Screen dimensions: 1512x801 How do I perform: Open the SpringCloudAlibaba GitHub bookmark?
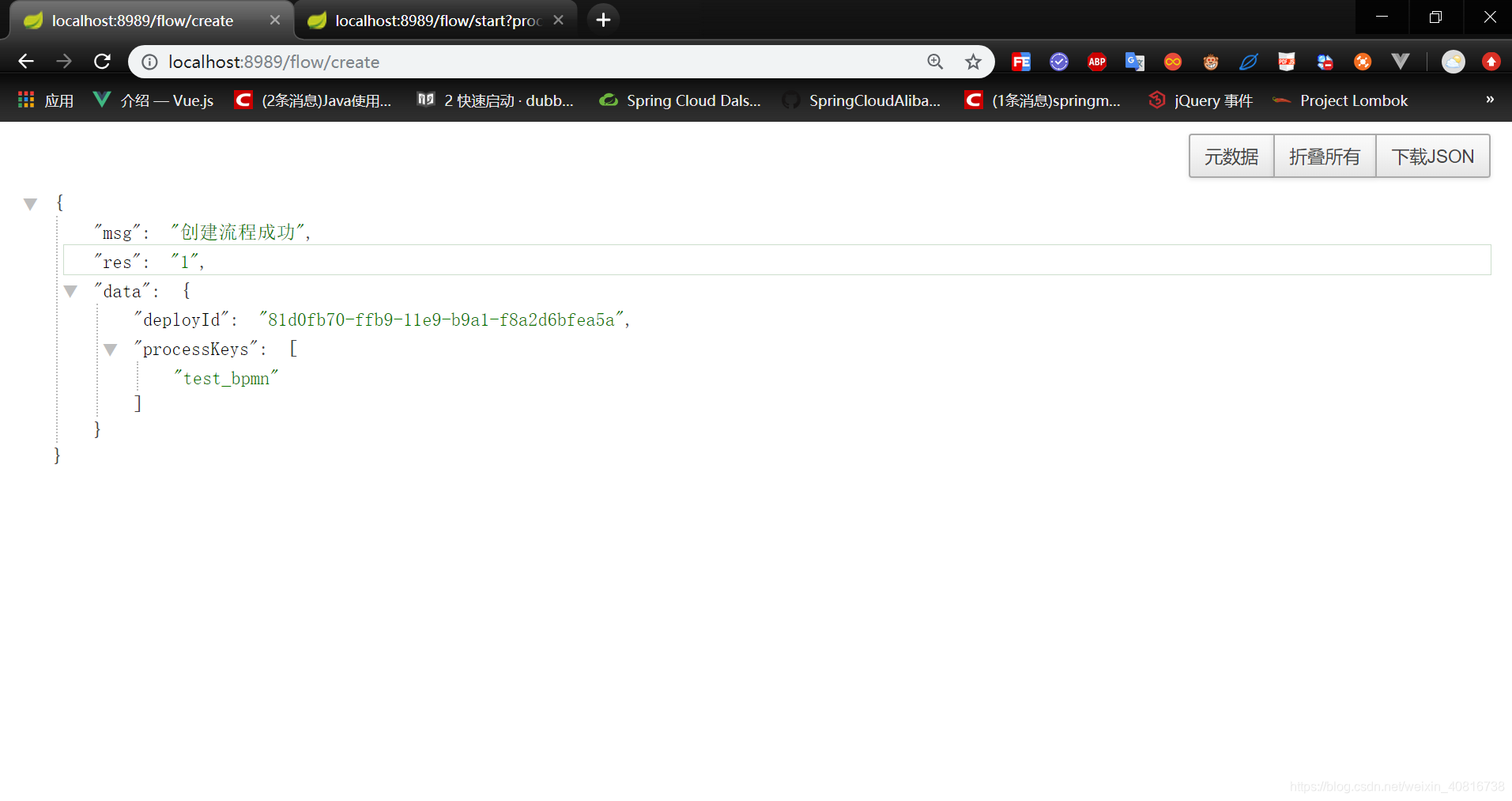coord(862,100)
